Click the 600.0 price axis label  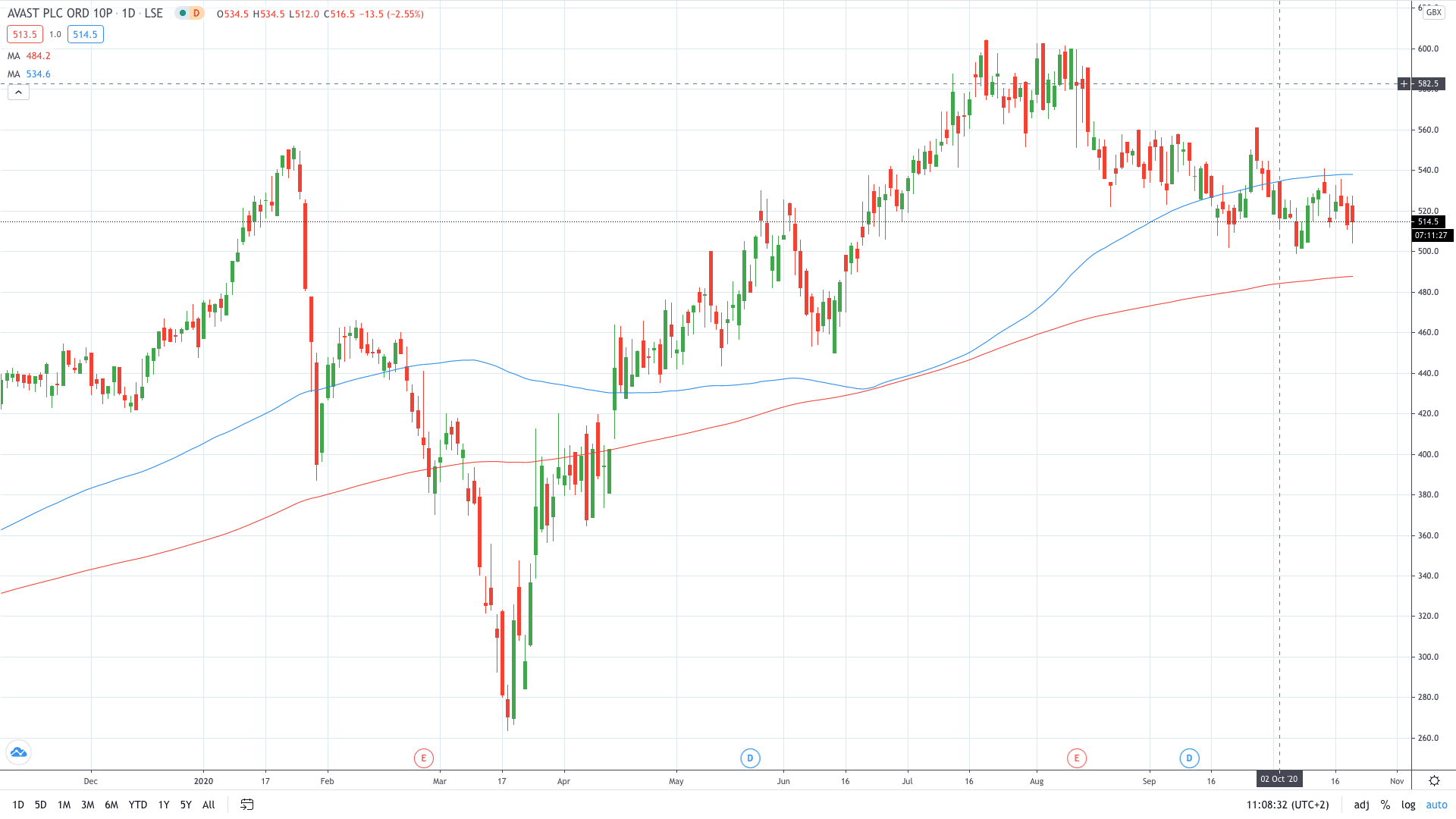tap(1428, 49)
